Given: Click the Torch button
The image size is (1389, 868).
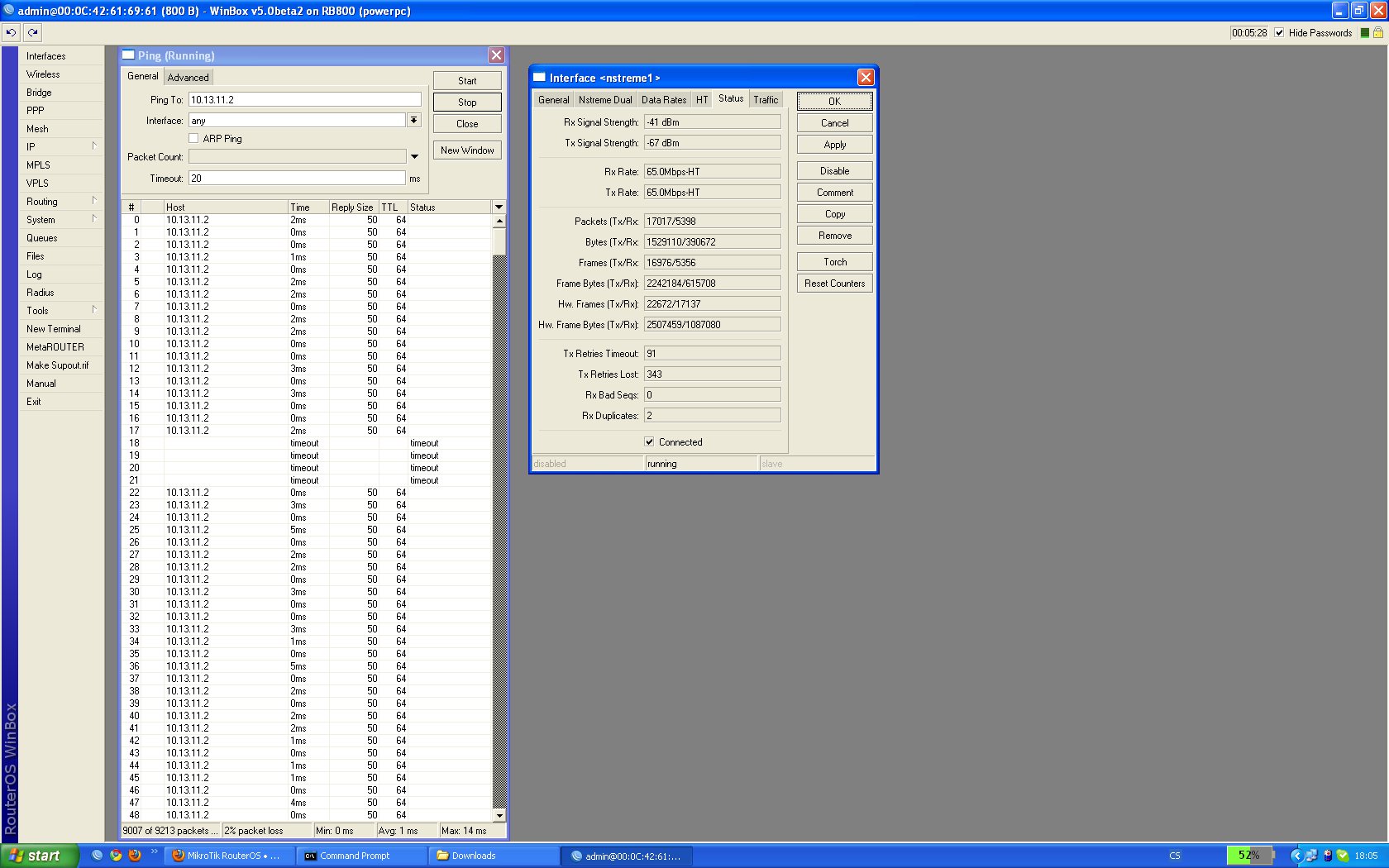Looking at the screenshot, I should tap(835, 262).
